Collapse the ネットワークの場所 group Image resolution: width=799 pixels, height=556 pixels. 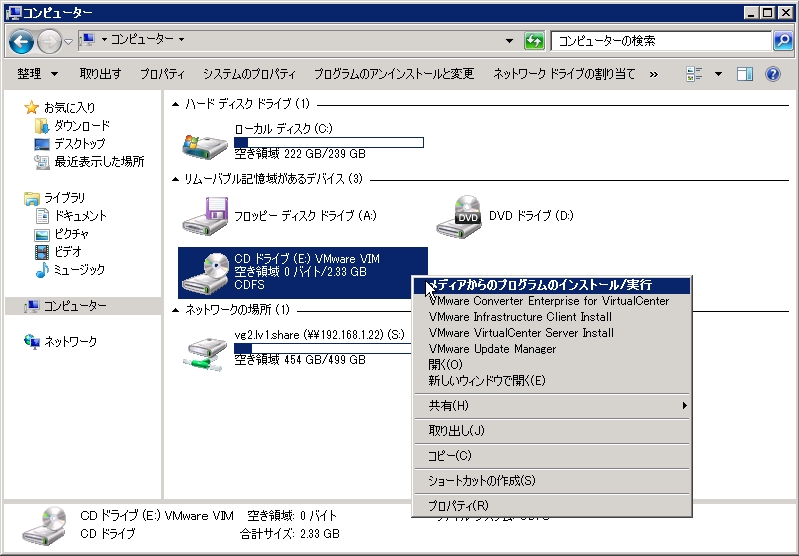tap(176, 310)
